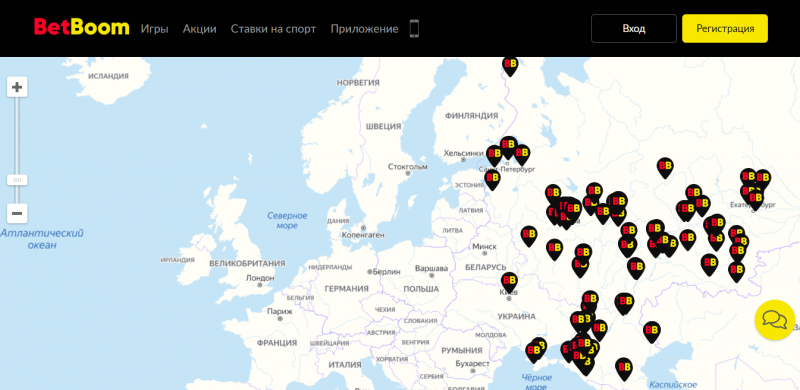Click the Бухарест city label
Screen dimensions: 800x390
(473, 364)
